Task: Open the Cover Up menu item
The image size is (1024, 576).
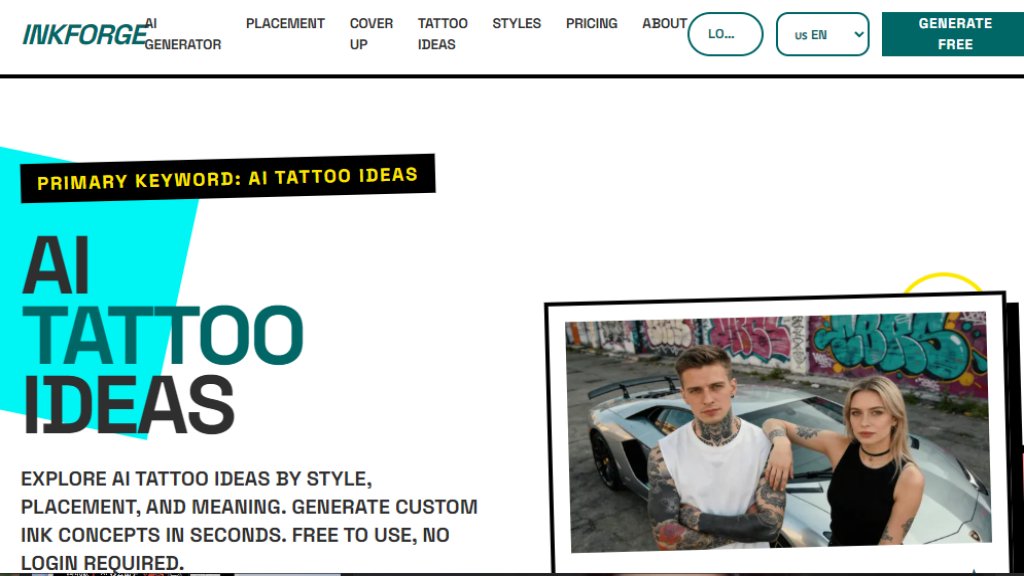Action: click(371, 34)
